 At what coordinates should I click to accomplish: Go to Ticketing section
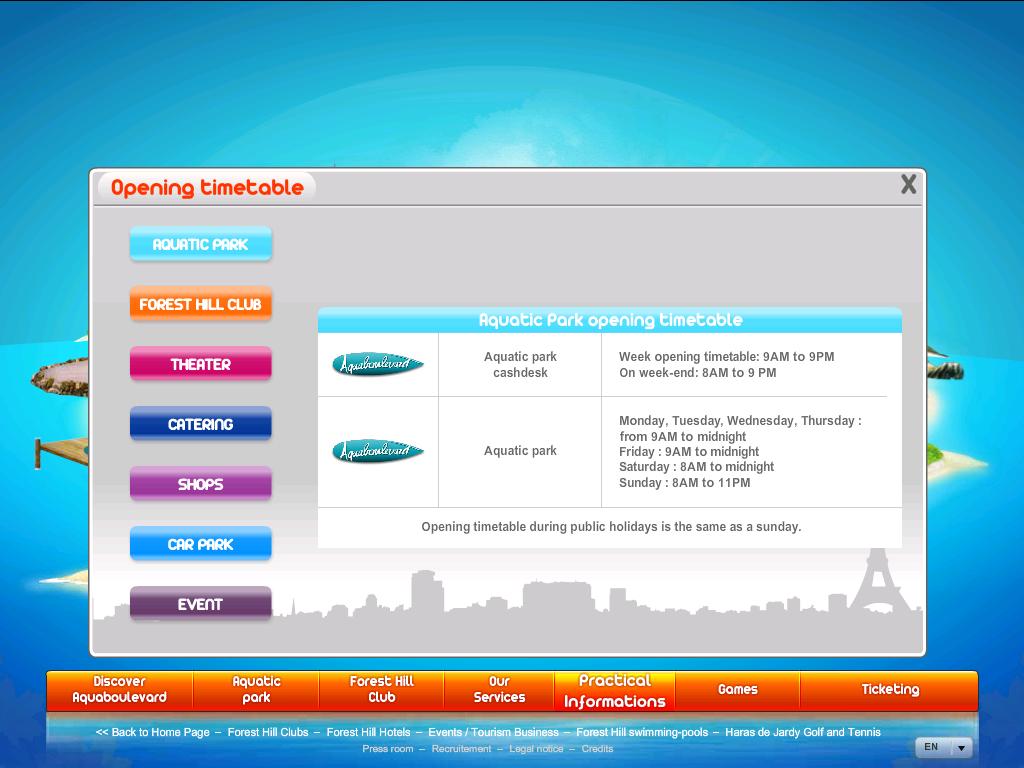coord(889,689)
